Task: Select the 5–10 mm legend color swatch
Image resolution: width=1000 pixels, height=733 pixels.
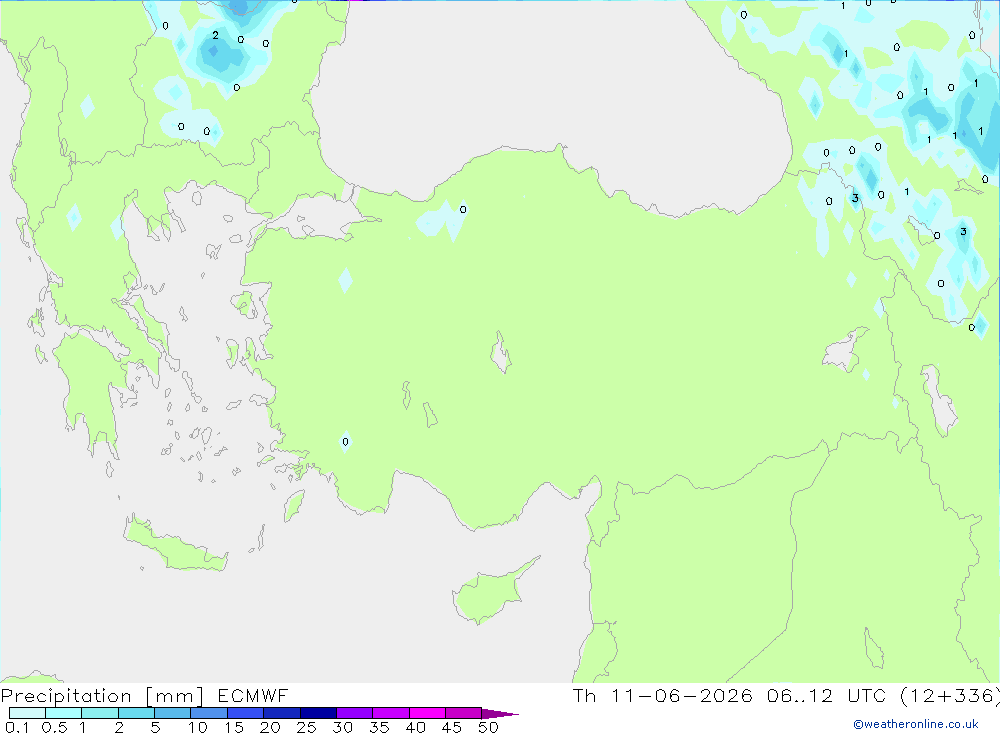Action: click(173, 713)
